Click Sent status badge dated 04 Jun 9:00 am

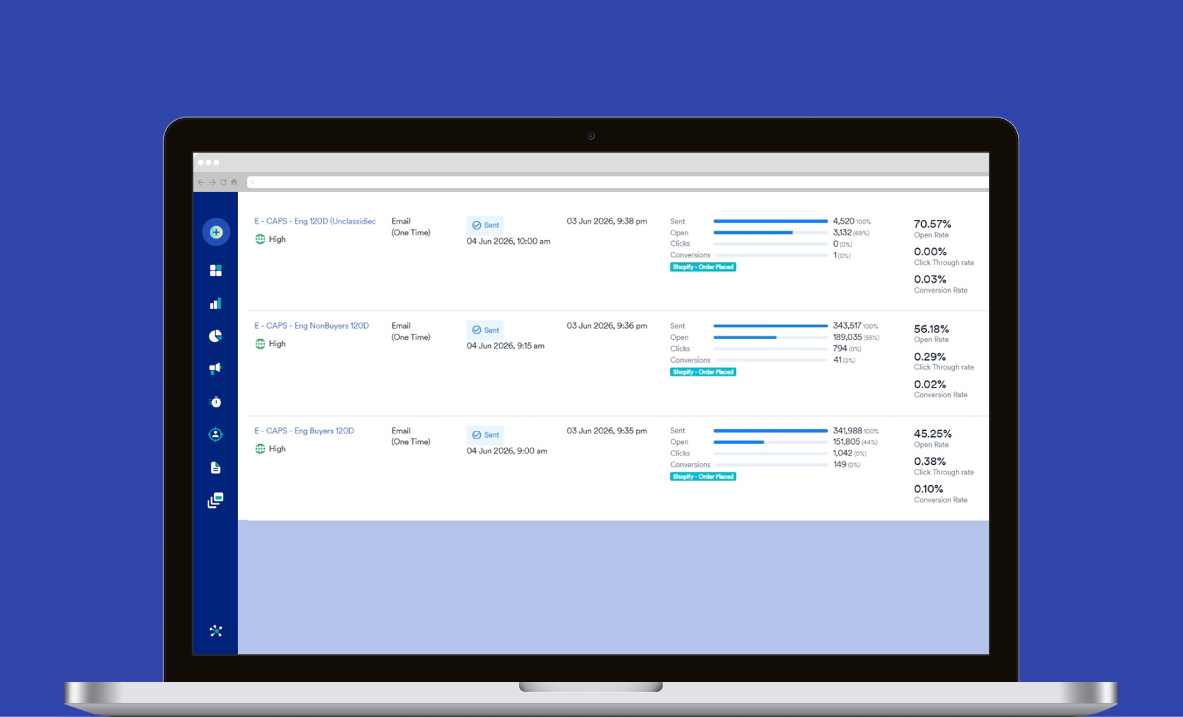click(485, 435)
